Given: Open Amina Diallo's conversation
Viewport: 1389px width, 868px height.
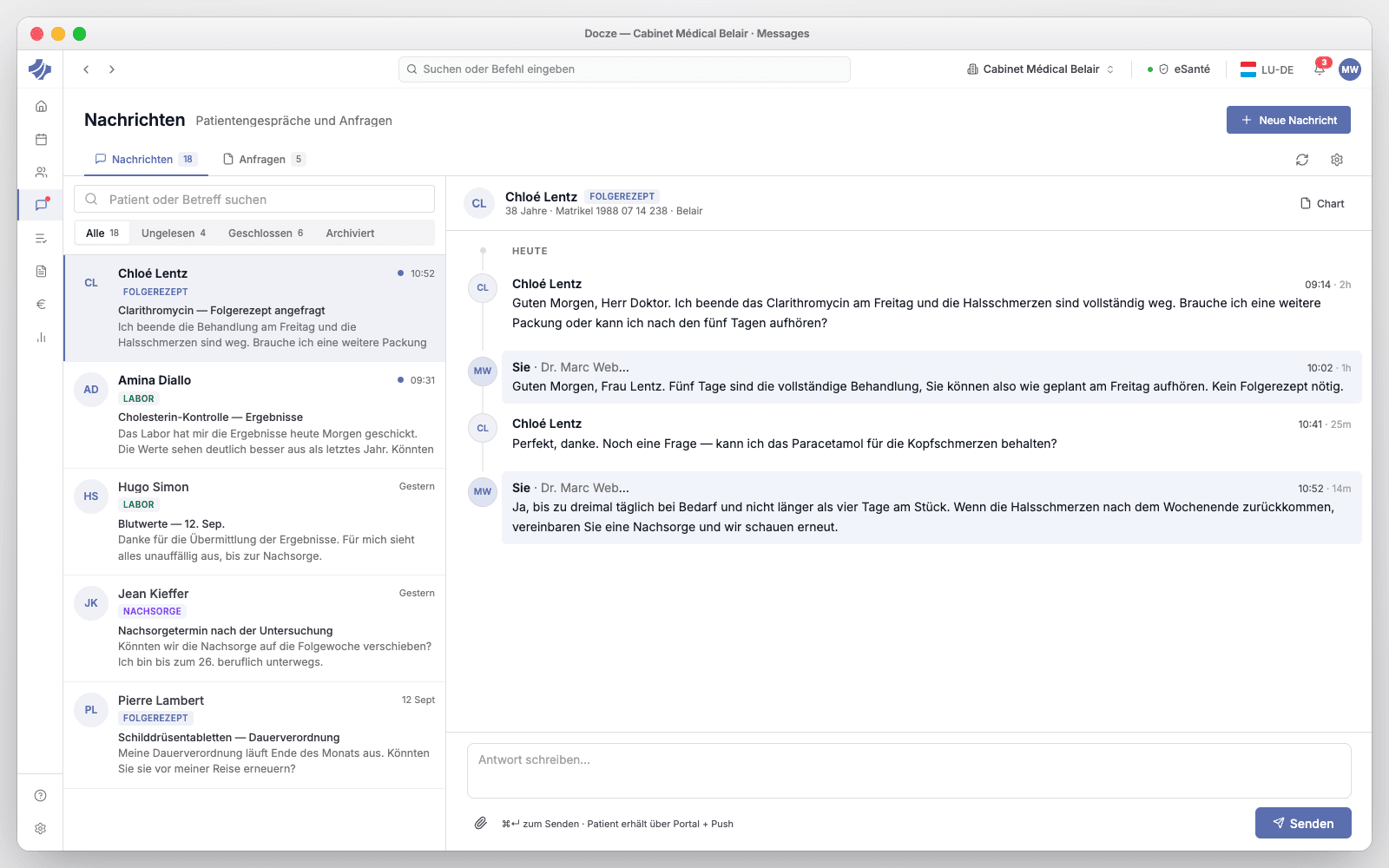Looking at the screenshot, I should click(254, 415).
